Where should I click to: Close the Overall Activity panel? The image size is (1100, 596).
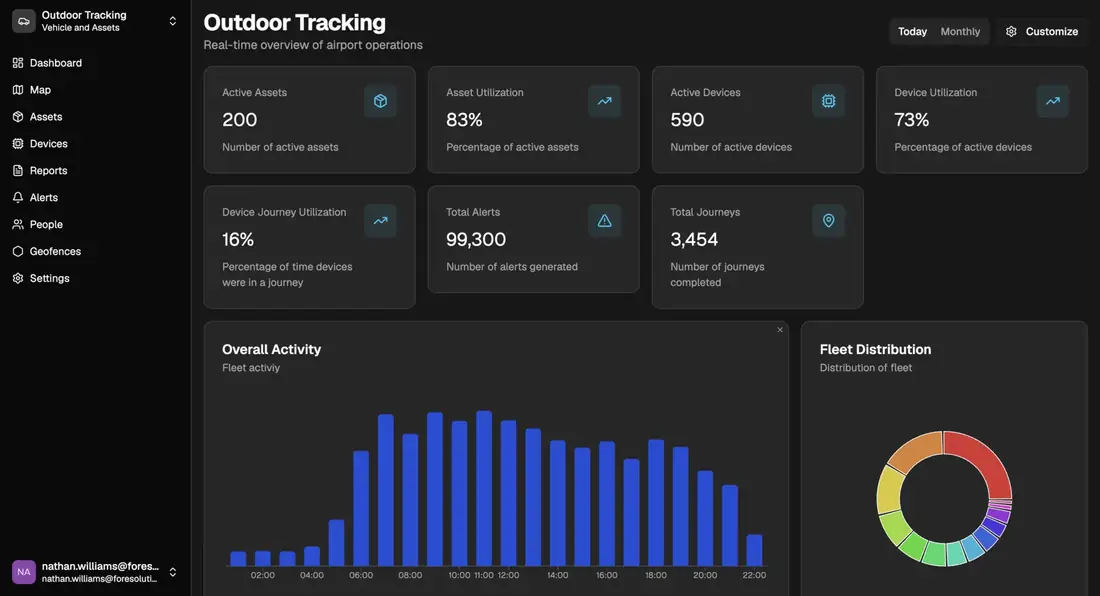click(x=779, y=330)
